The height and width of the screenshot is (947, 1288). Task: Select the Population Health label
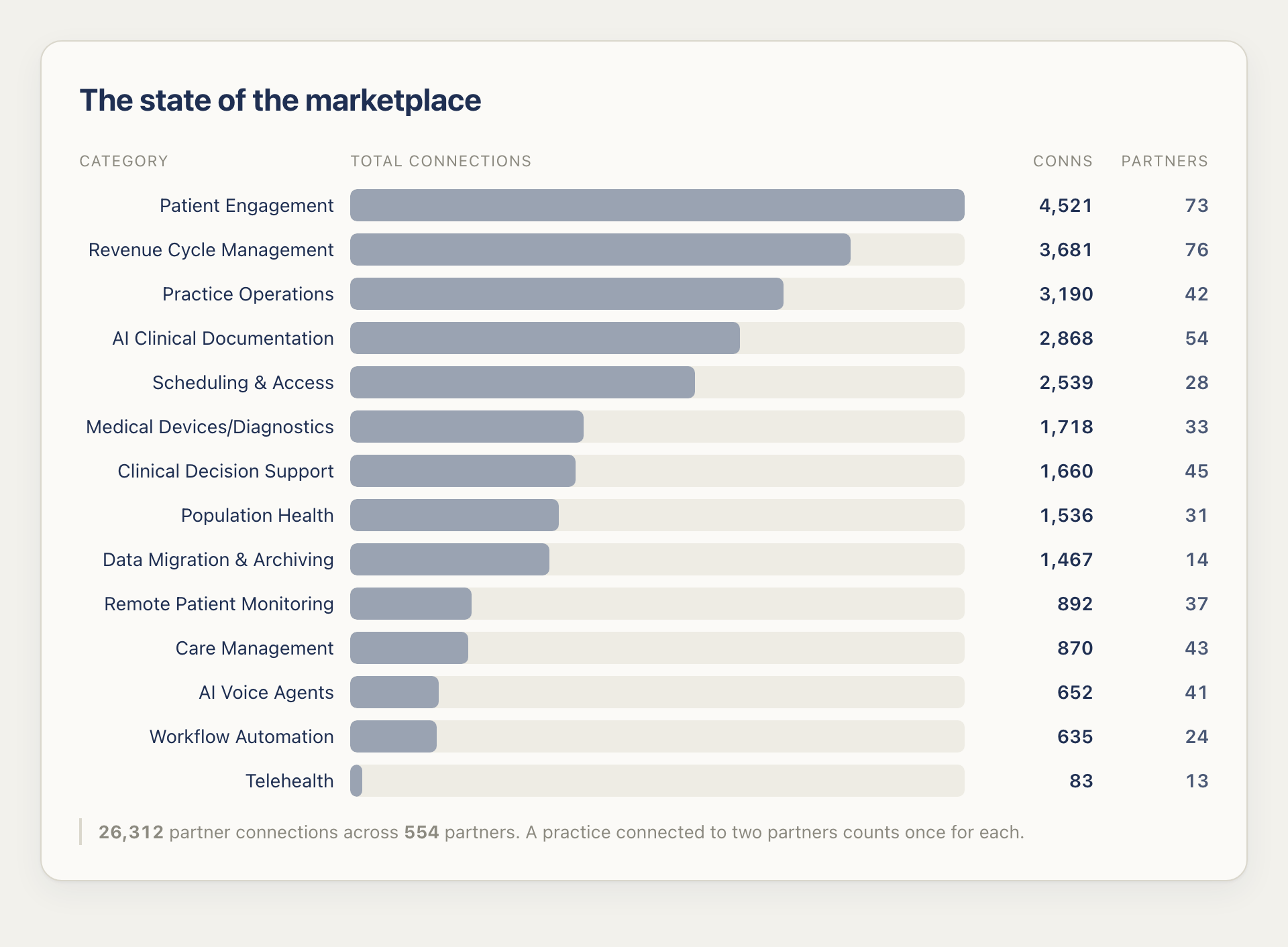tap(257, 515)
